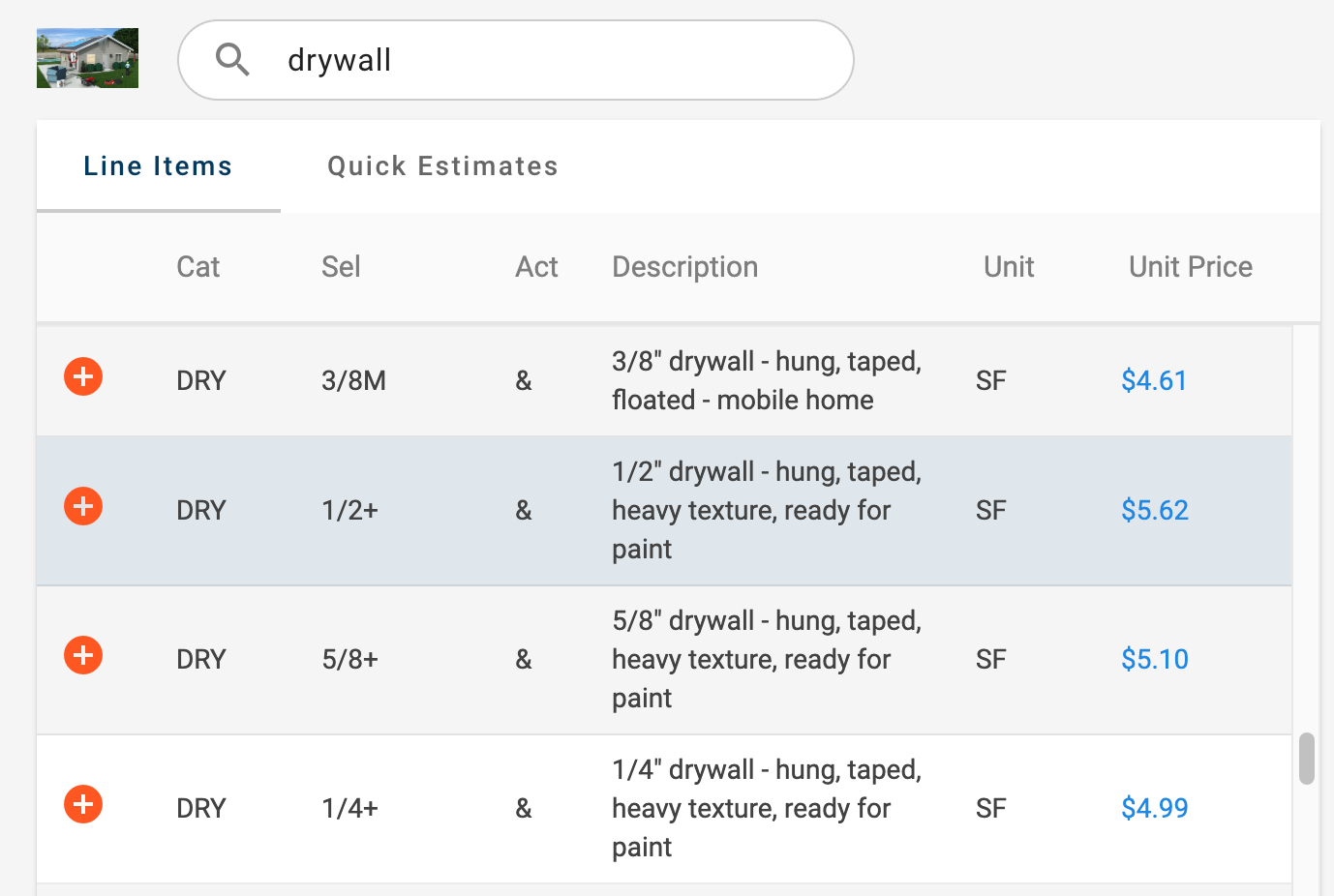The width and height of the screenshot is (1334, 896).
Task: Add the 1/4+ drywall line item
Action: (83, 804)
